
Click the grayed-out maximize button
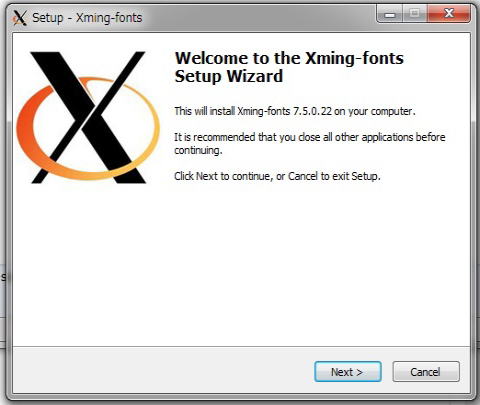415,14
